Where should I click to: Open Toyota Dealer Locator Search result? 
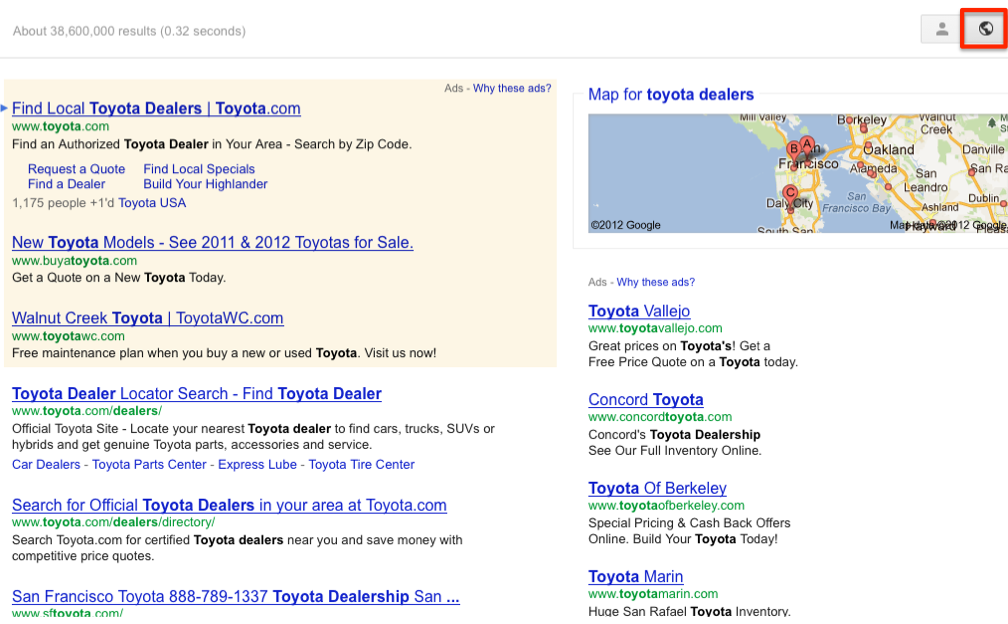point(197,394)
